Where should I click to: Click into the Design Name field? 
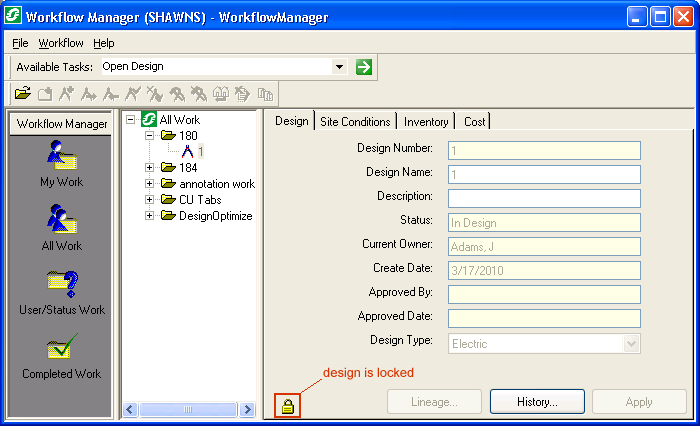543,173
